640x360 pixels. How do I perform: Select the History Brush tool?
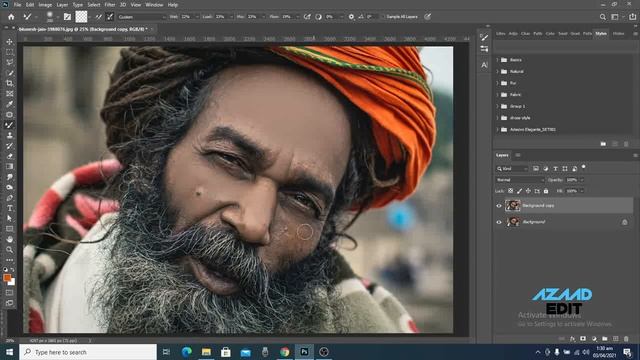(x=9, y=146)
